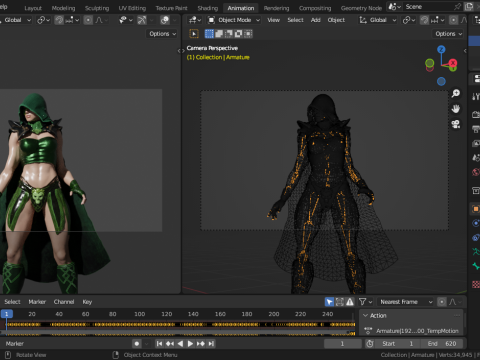The image size is (480, 360).
Task: Click the current frame number field
Action: pos(343,344)
